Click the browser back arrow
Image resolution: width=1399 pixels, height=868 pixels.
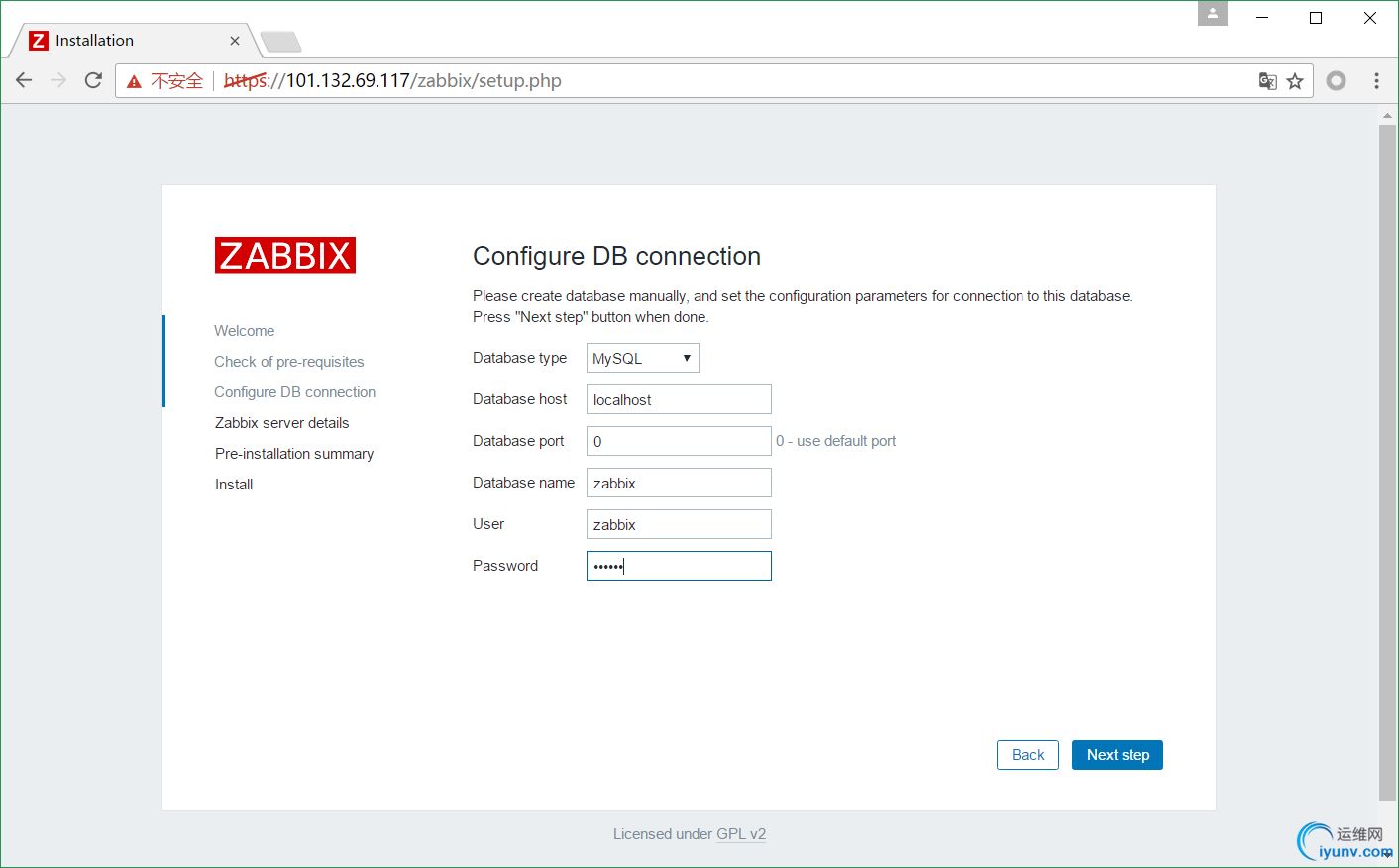[x=24, y=80]
